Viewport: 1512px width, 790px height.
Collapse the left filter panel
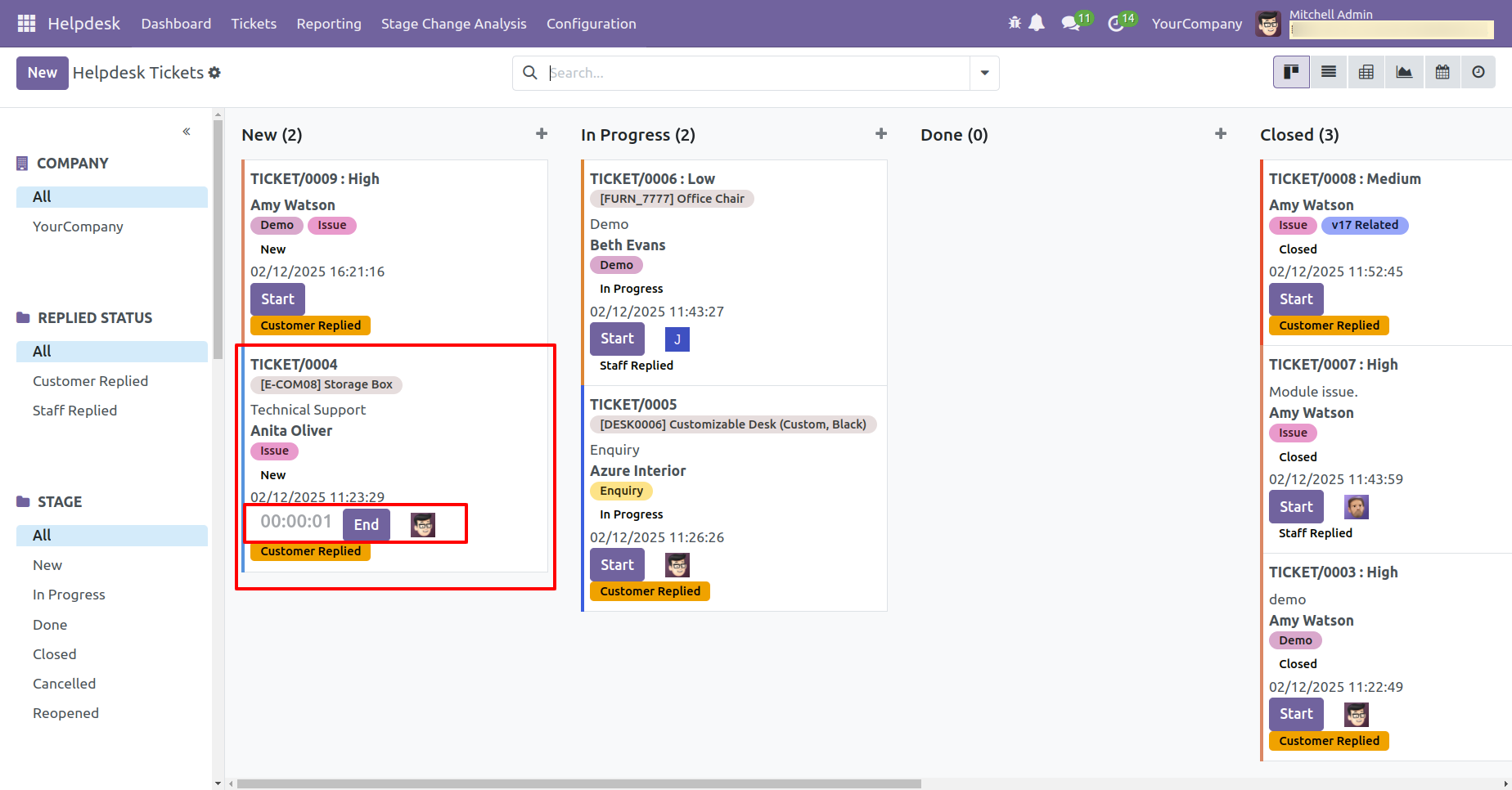pos(187,131)
